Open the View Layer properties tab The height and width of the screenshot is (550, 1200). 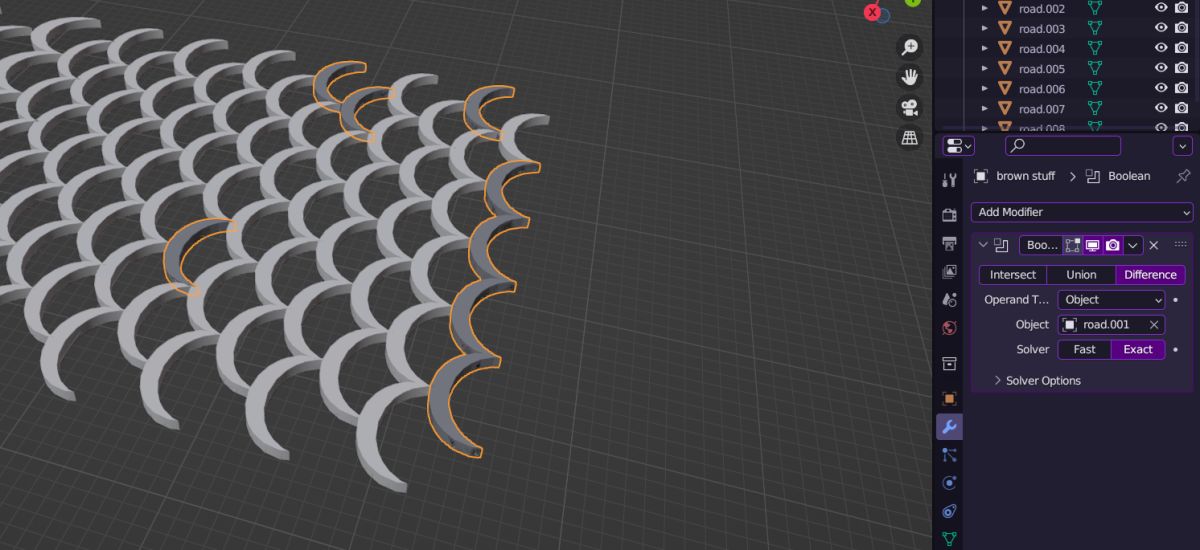pos(949,271)
